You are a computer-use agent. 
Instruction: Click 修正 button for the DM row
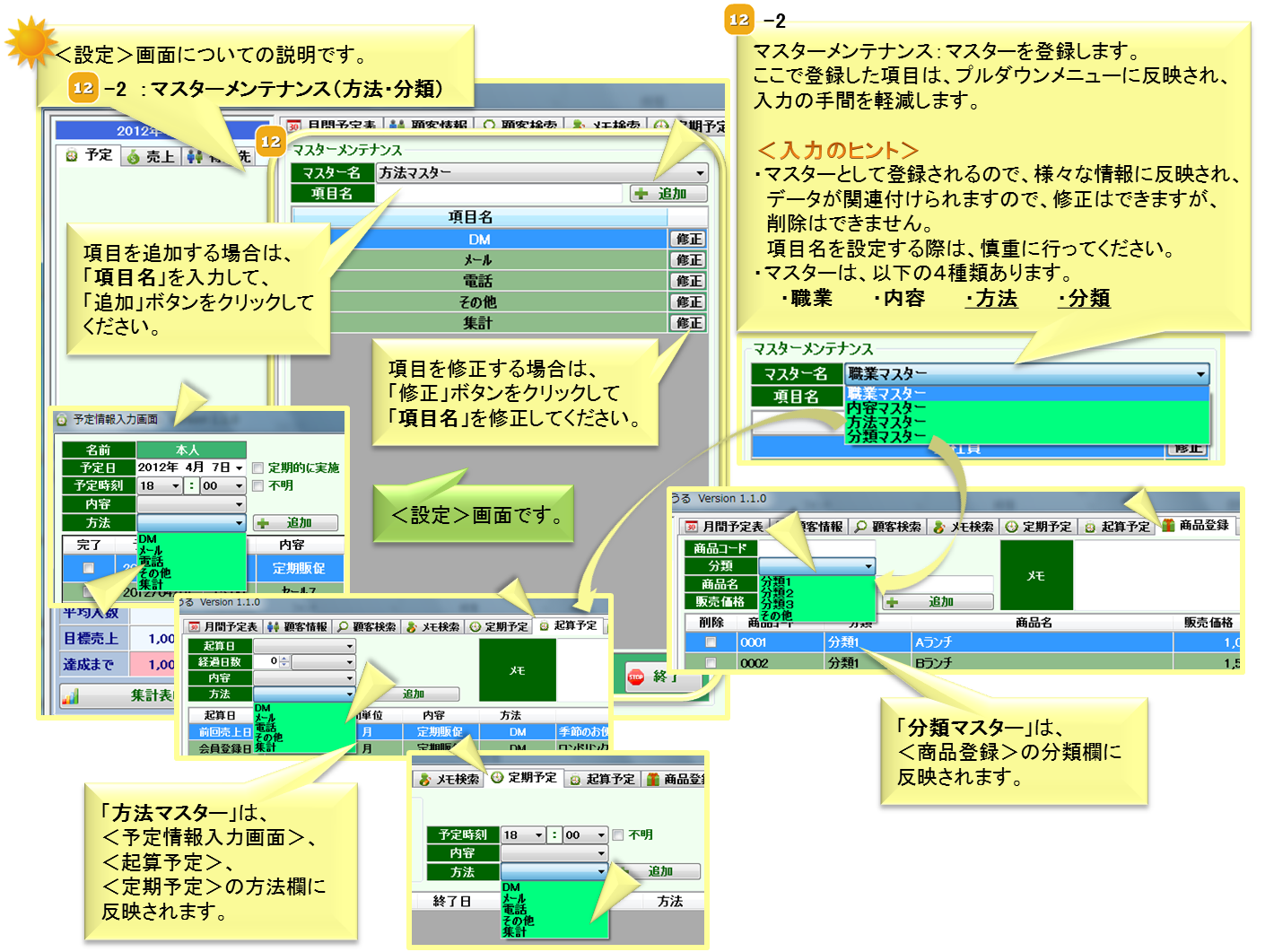click(x=689, y=240)
